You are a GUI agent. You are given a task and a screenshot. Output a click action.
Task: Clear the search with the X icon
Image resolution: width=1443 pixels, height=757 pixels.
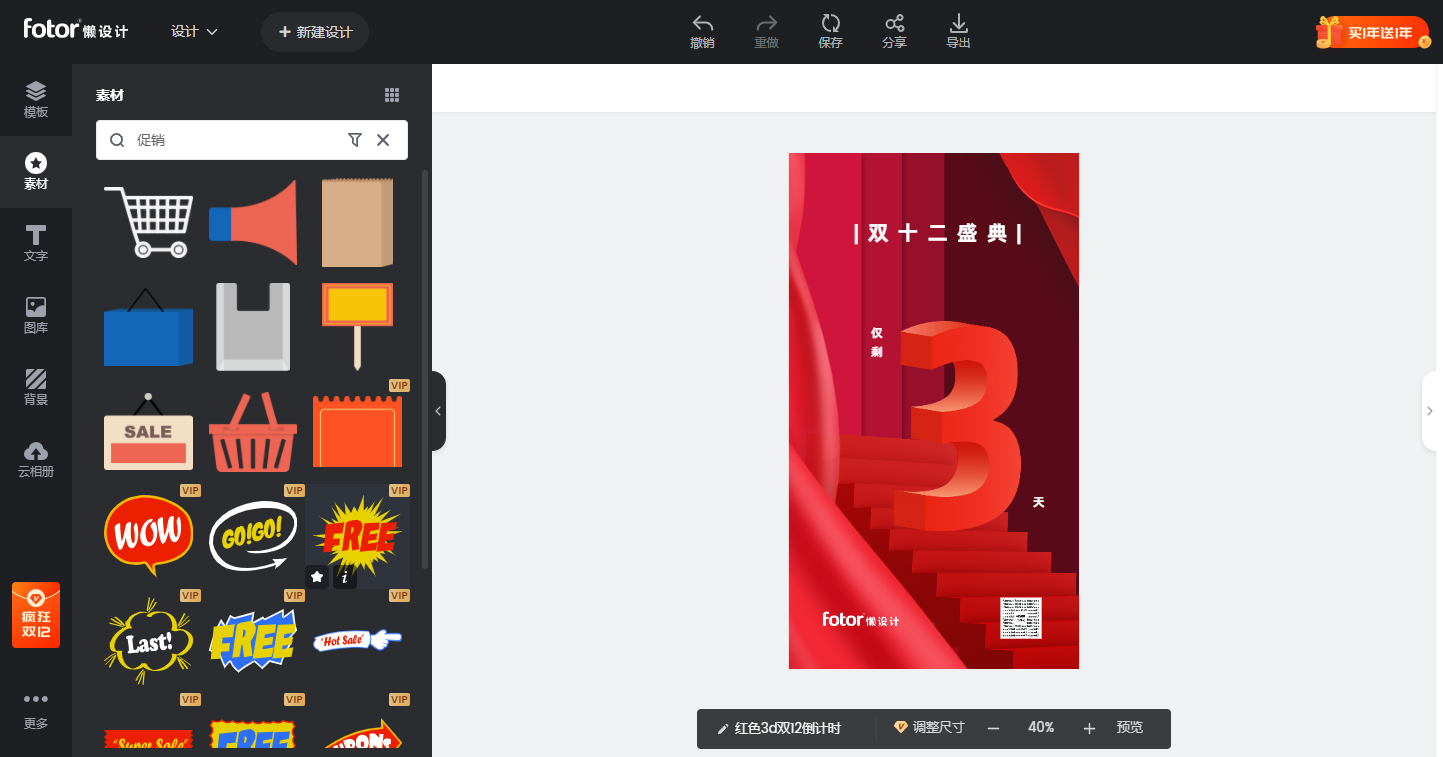383,140
